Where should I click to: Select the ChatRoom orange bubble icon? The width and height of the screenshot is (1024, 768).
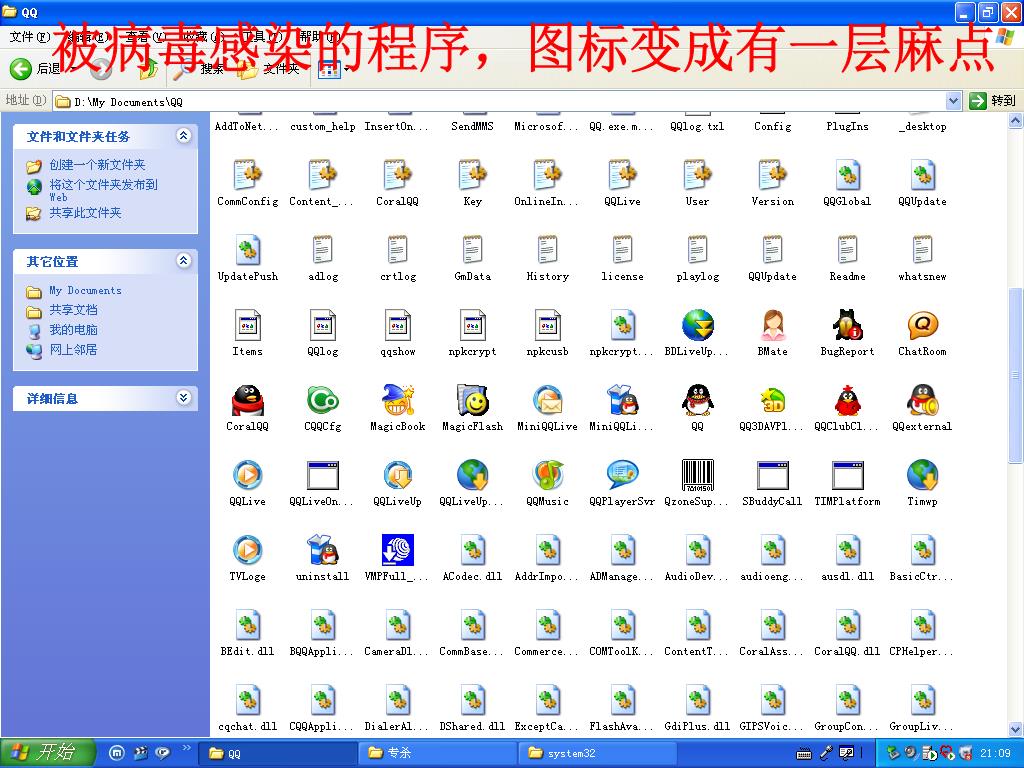pyautogui.click(x=923, y=325)
